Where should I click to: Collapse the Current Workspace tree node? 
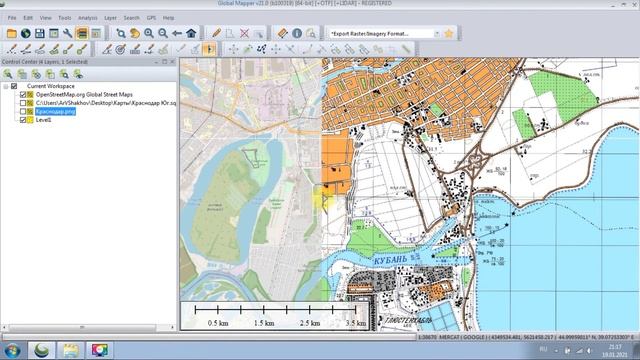coord(6,87)
